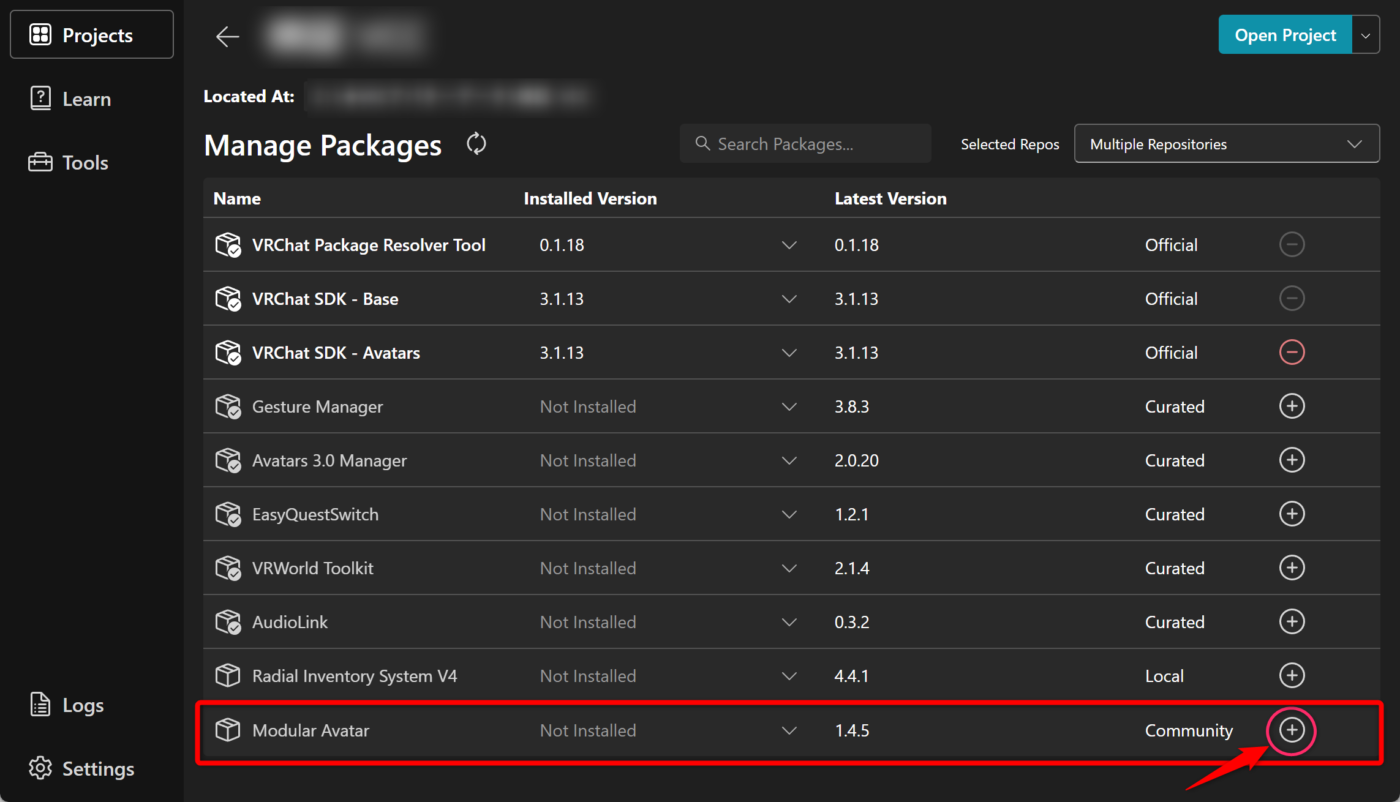The image size is (1400, 802).
Task: Click the AudioLink package name
Action: pyautogui.click(x=290, y=623)
